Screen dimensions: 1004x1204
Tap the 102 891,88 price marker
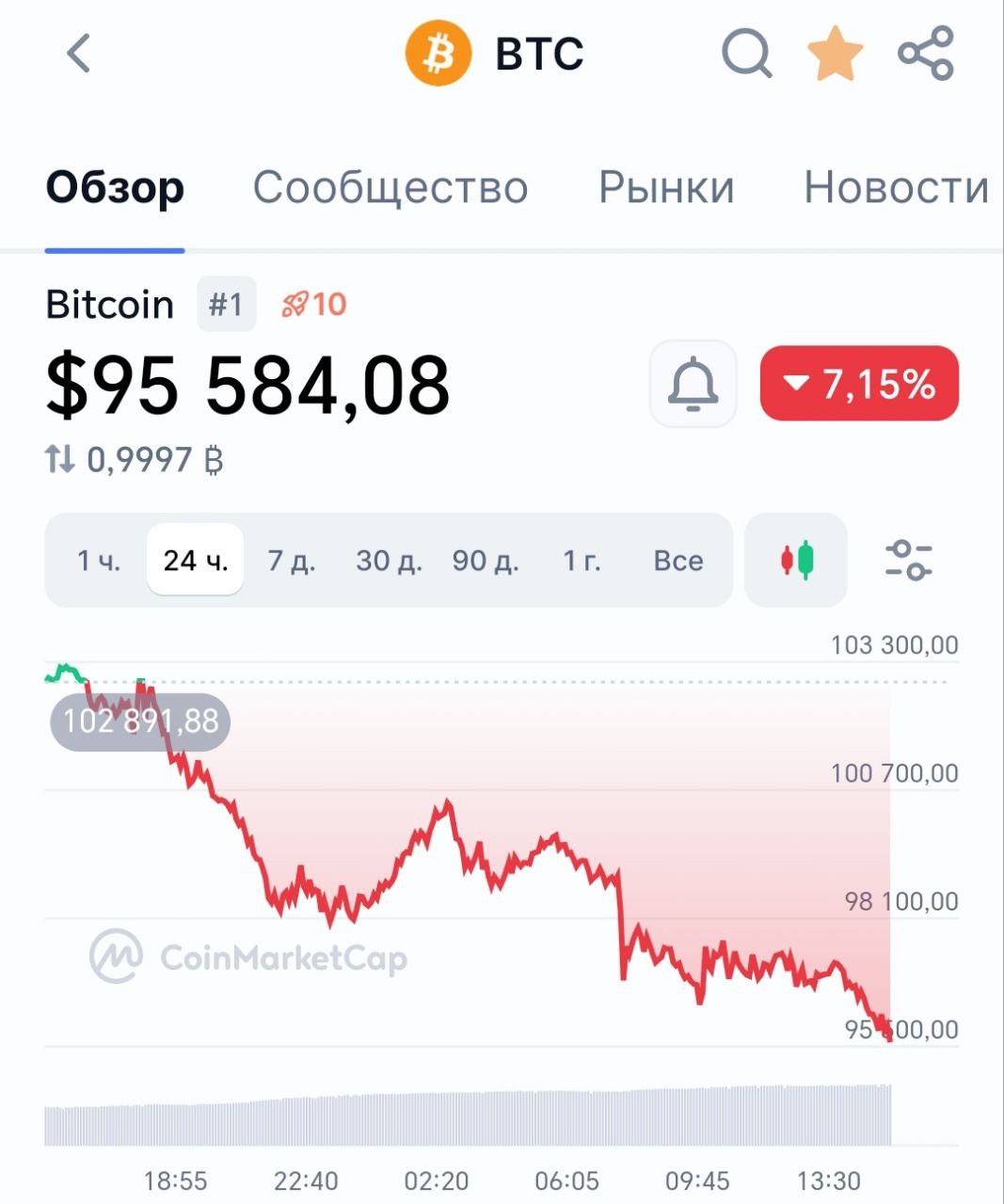[x=140, y=721]
